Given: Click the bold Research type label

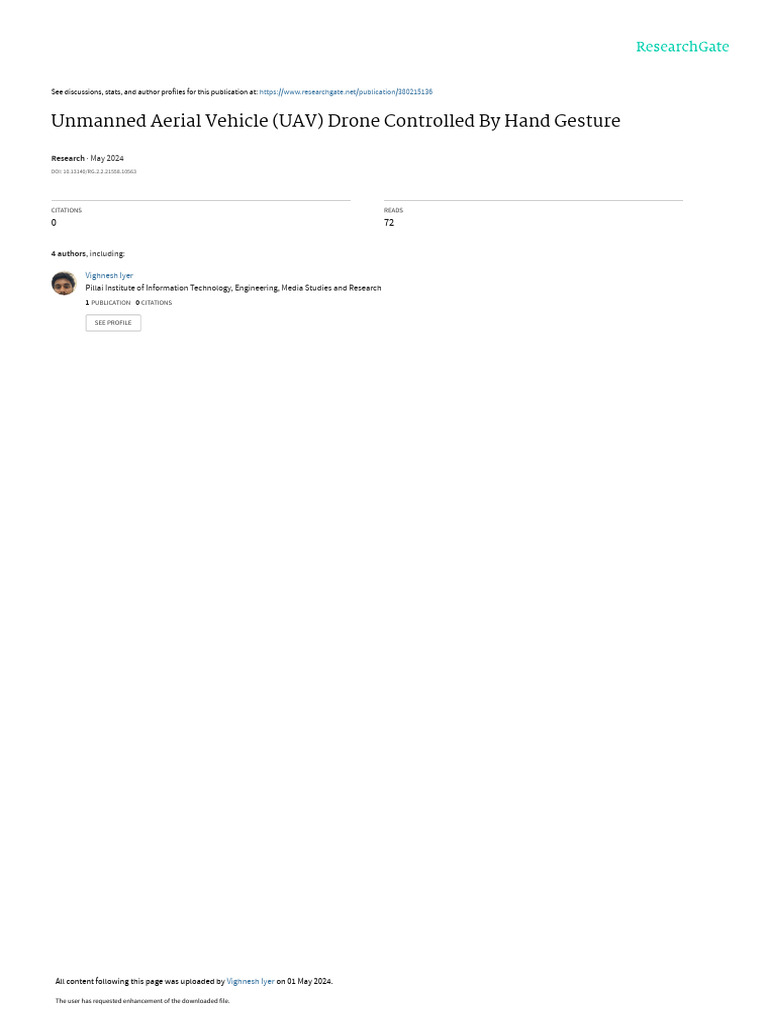Looking at the screenshot, I should point(68,158).
